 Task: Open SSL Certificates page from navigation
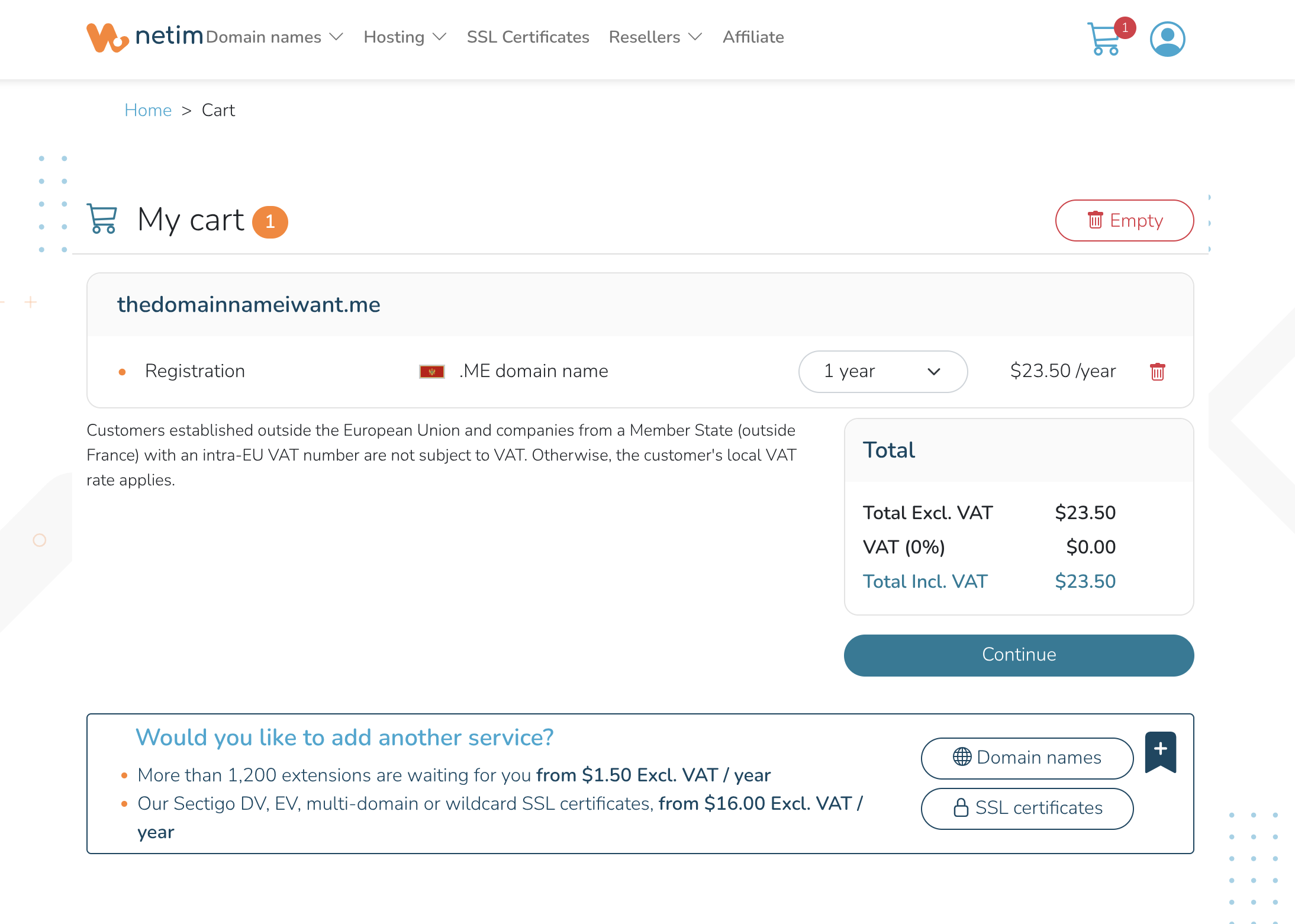tap(528, 37)
